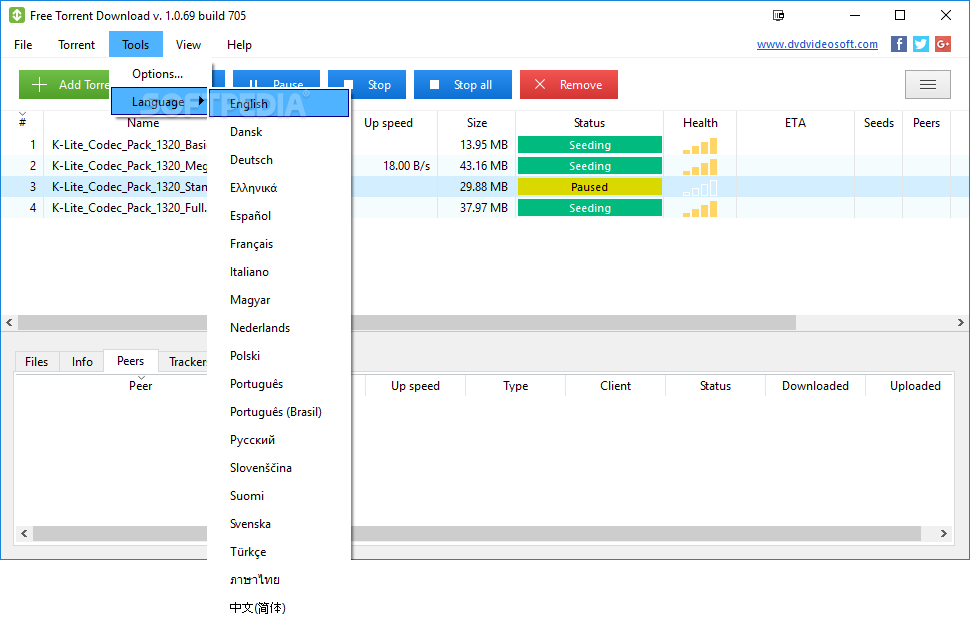
Task: Select English language
Action: coord(279,103)
